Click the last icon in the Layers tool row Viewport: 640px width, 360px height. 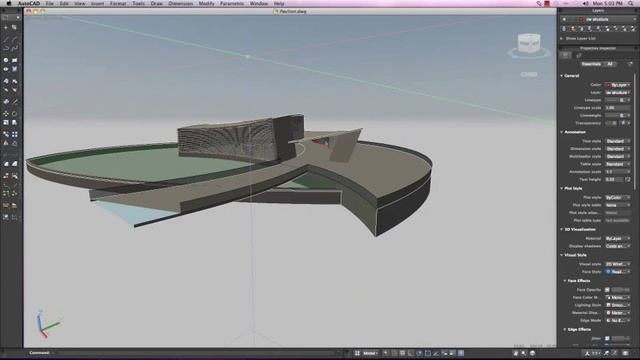point(633,29)
